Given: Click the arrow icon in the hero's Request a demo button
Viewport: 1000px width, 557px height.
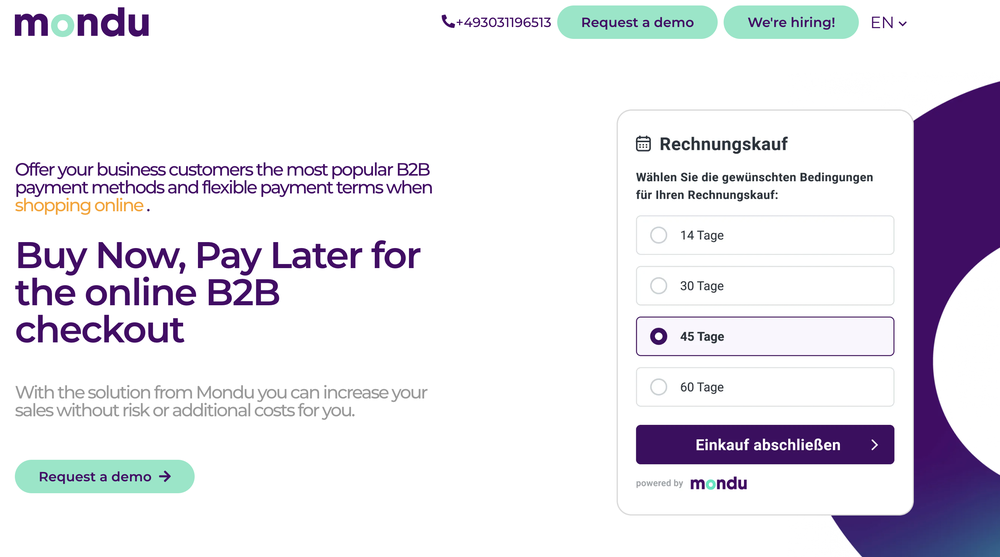Looking at the screenshot, I should click(165, 477).
